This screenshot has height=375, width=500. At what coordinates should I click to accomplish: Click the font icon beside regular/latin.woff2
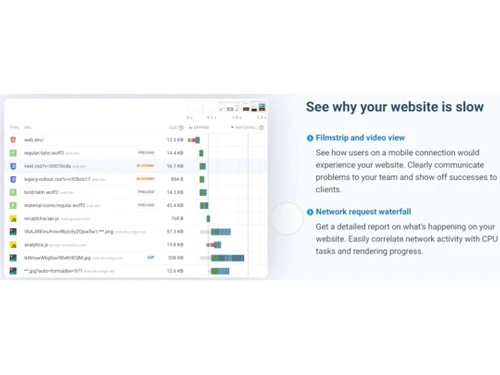[13, 153]
